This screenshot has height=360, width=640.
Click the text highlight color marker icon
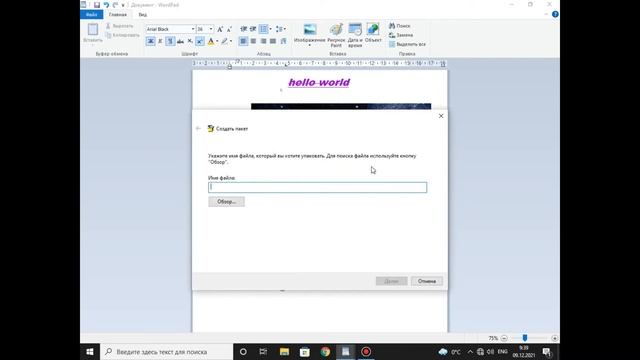click(224, 41)
